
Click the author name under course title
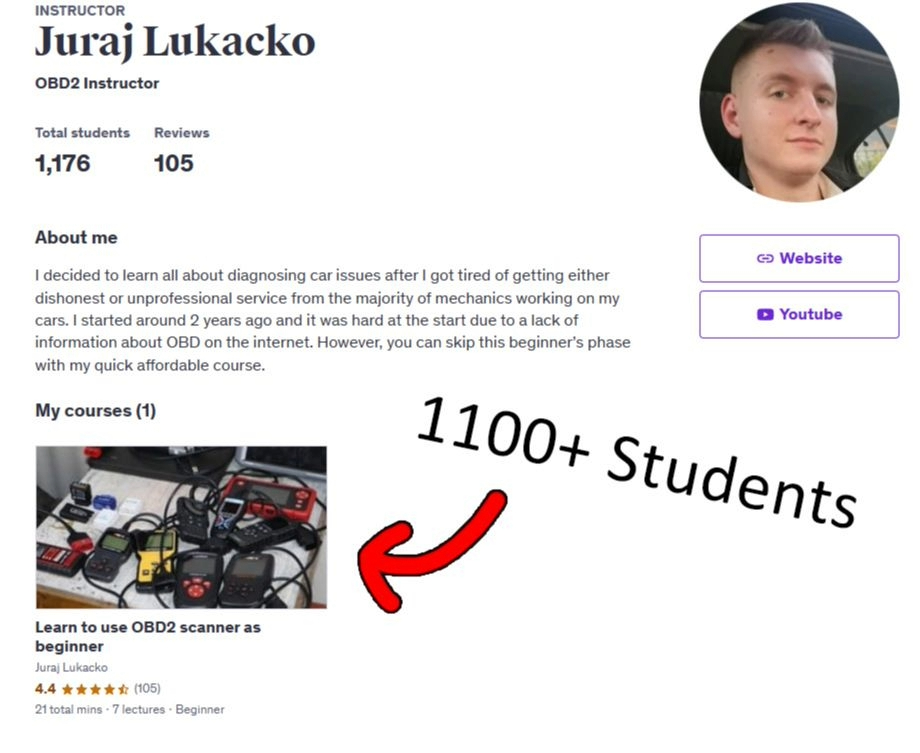[71, 667]
